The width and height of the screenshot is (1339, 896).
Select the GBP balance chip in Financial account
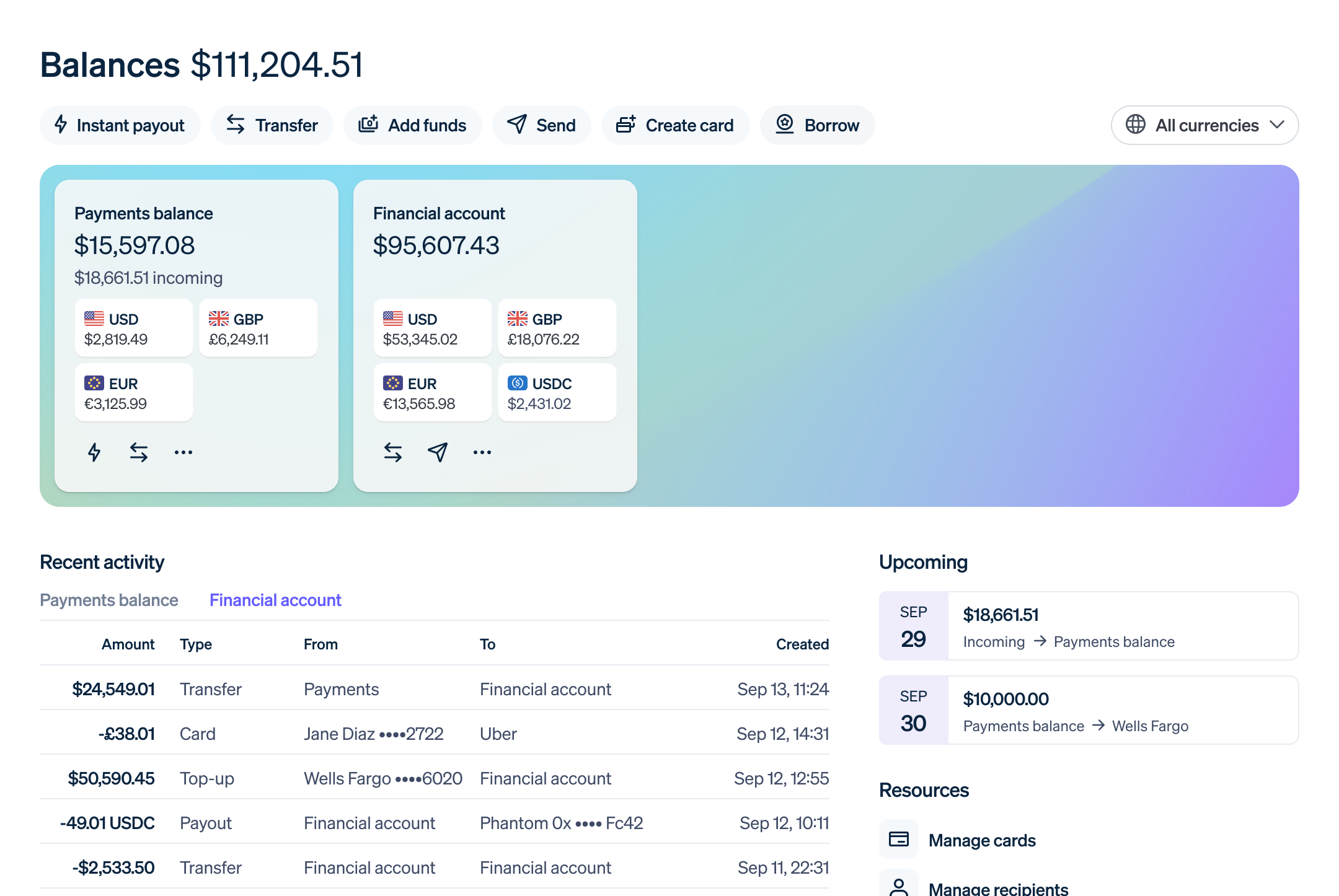click(556, 327)
